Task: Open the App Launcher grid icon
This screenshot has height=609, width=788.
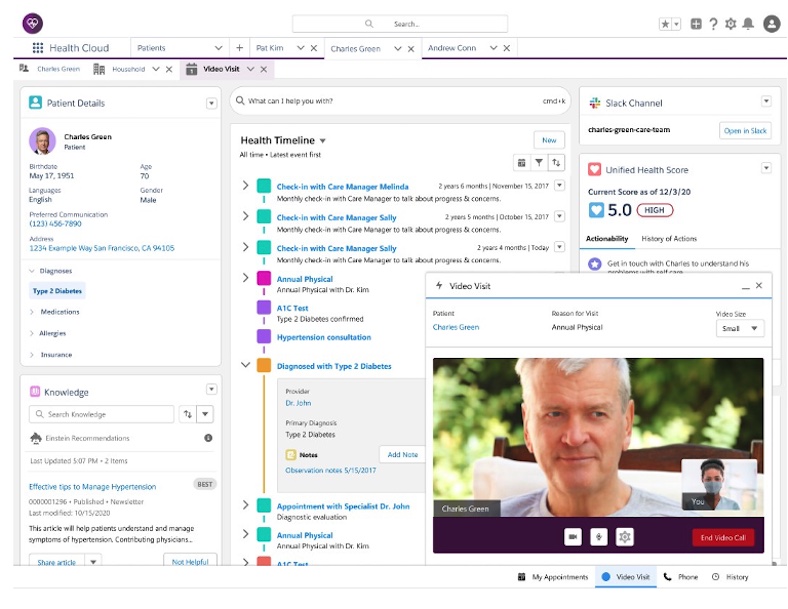Action: (x=38, y=48)
